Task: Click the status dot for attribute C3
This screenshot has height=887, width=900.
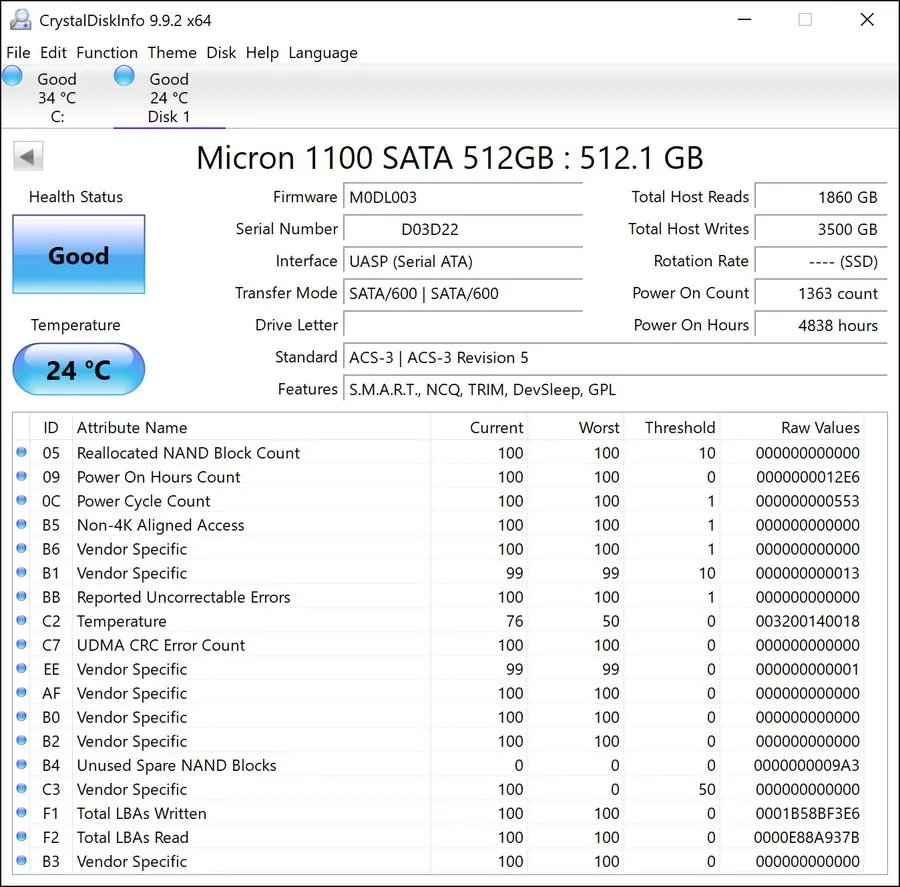Action: click(22, 788)
